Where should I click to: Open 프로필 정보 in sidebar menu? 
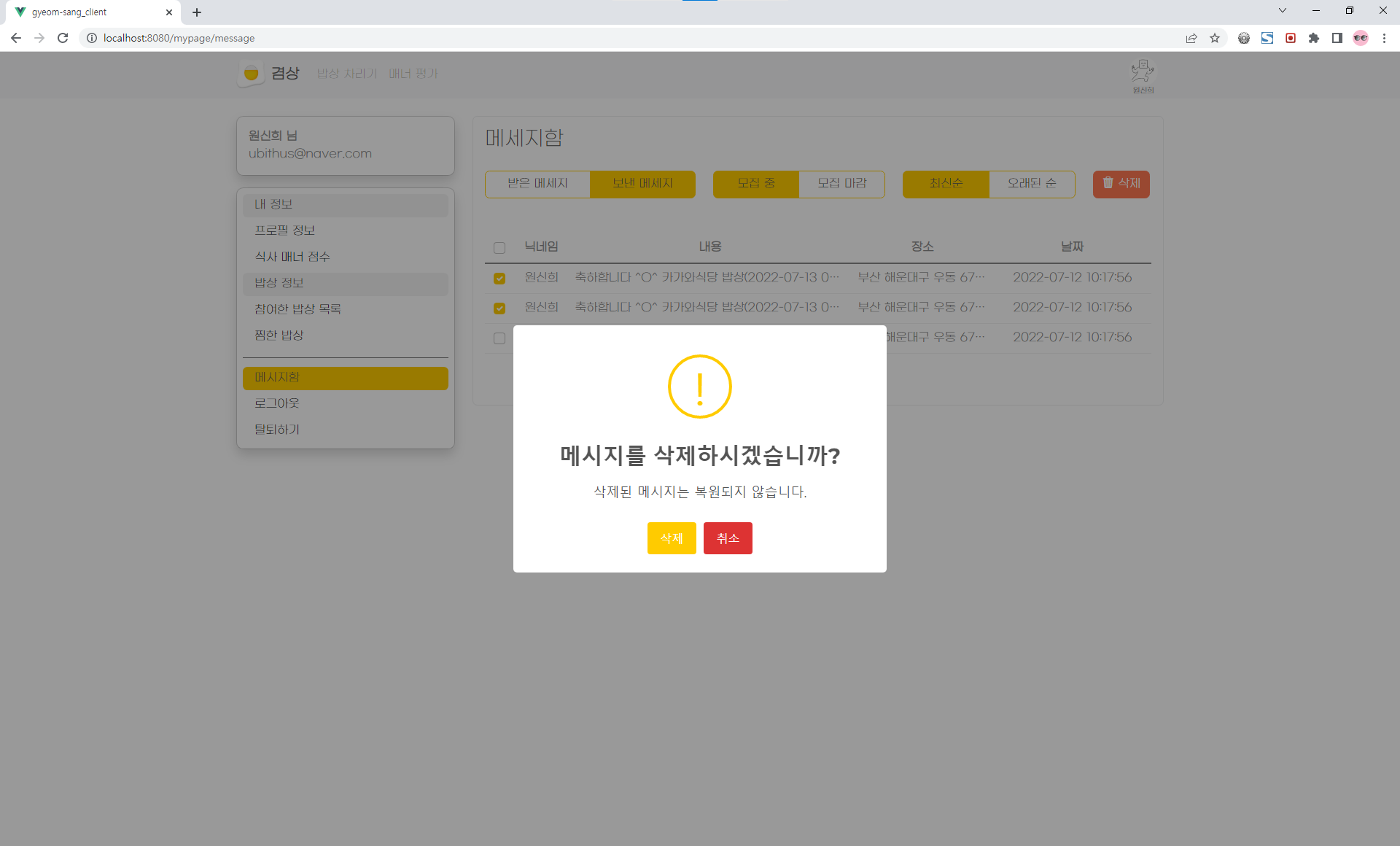pyautogui.click(x=284, y=230)
